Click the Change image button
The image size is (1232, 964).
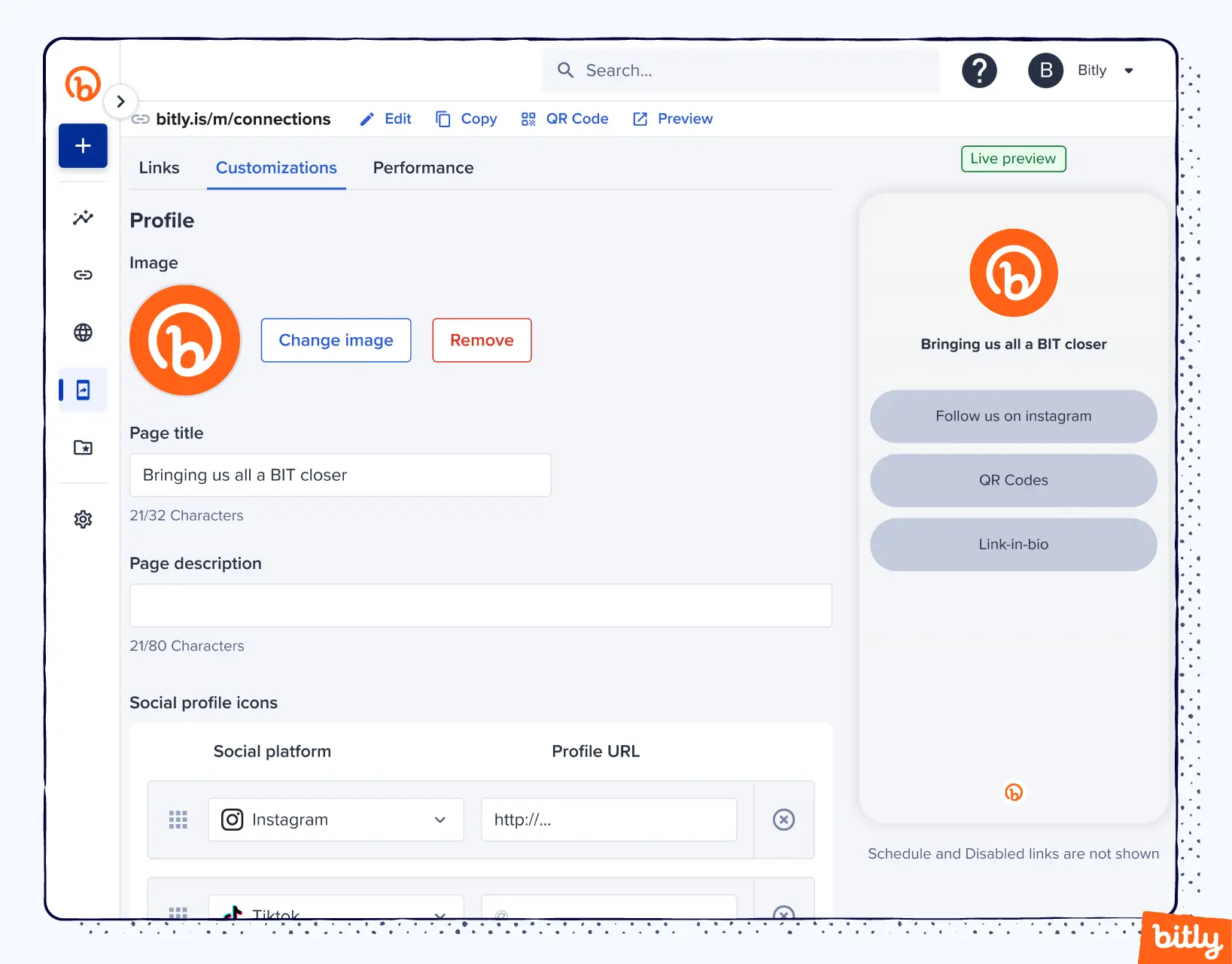[336, 340]
